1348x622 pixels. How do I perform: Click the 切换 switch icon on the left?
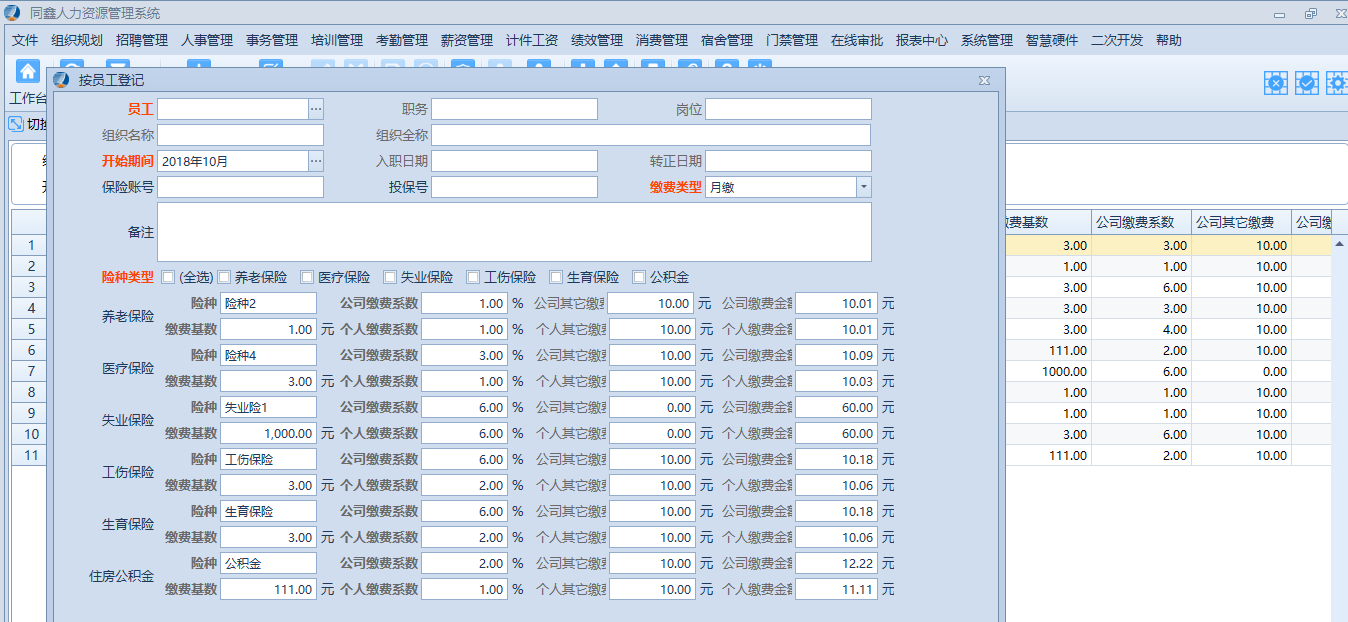[16, 125]
